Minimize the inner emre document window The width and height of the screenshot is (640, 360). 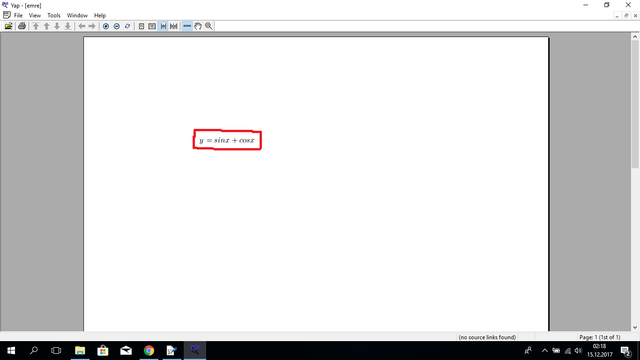[x=617, y=16]
